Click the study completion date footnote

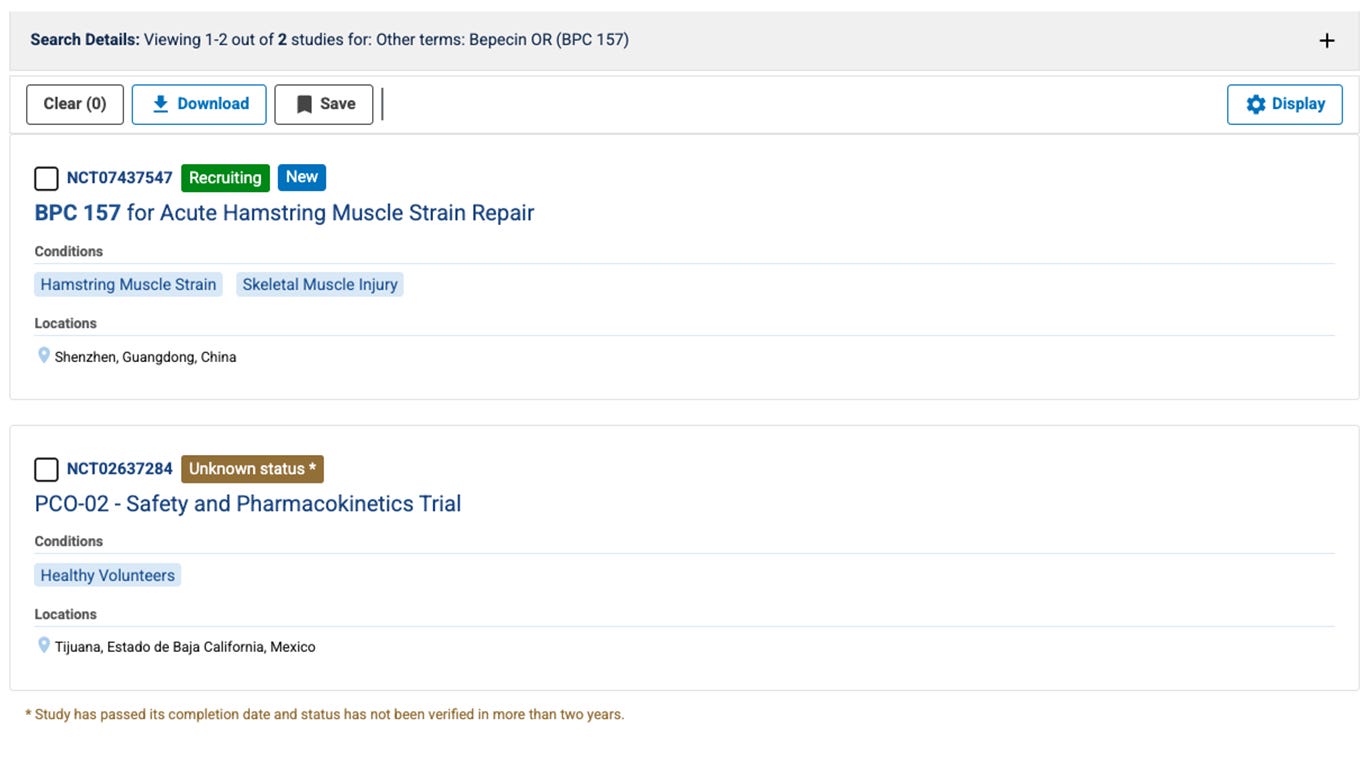click(x=325, y=715)
